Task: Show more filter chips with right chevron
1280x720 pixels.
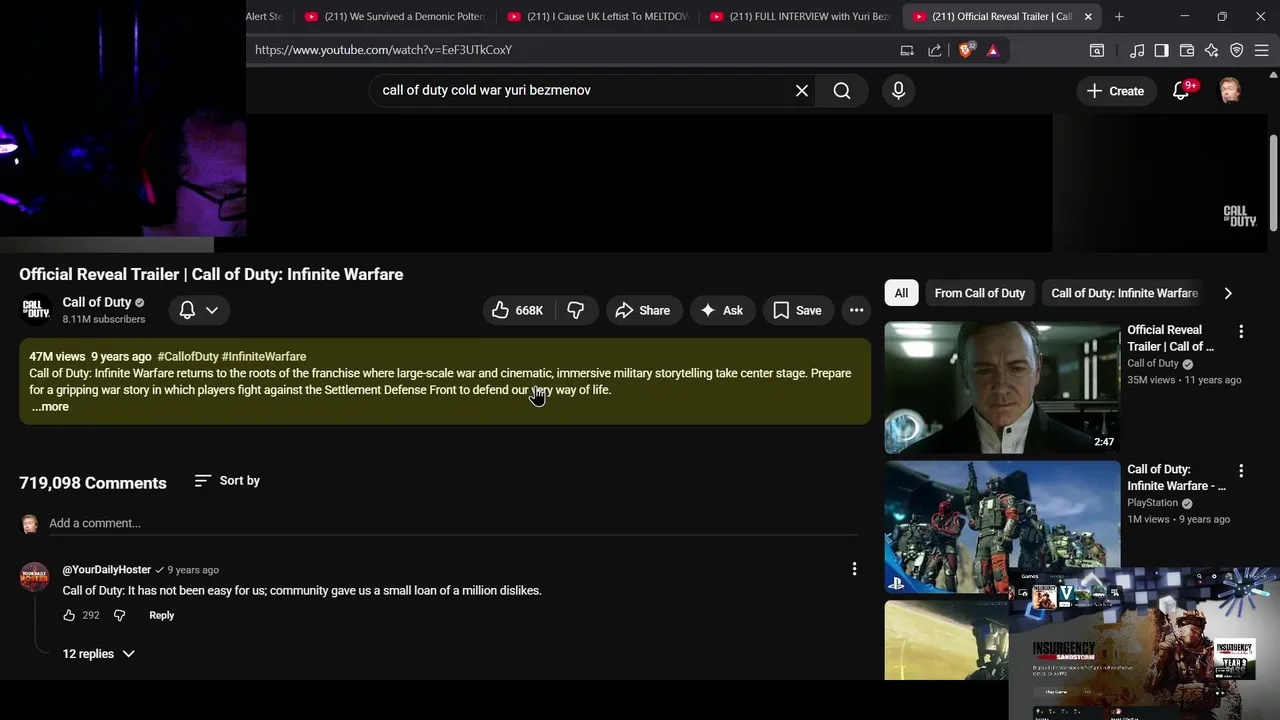Action: pyautogui.click(x=1228, y=293)
